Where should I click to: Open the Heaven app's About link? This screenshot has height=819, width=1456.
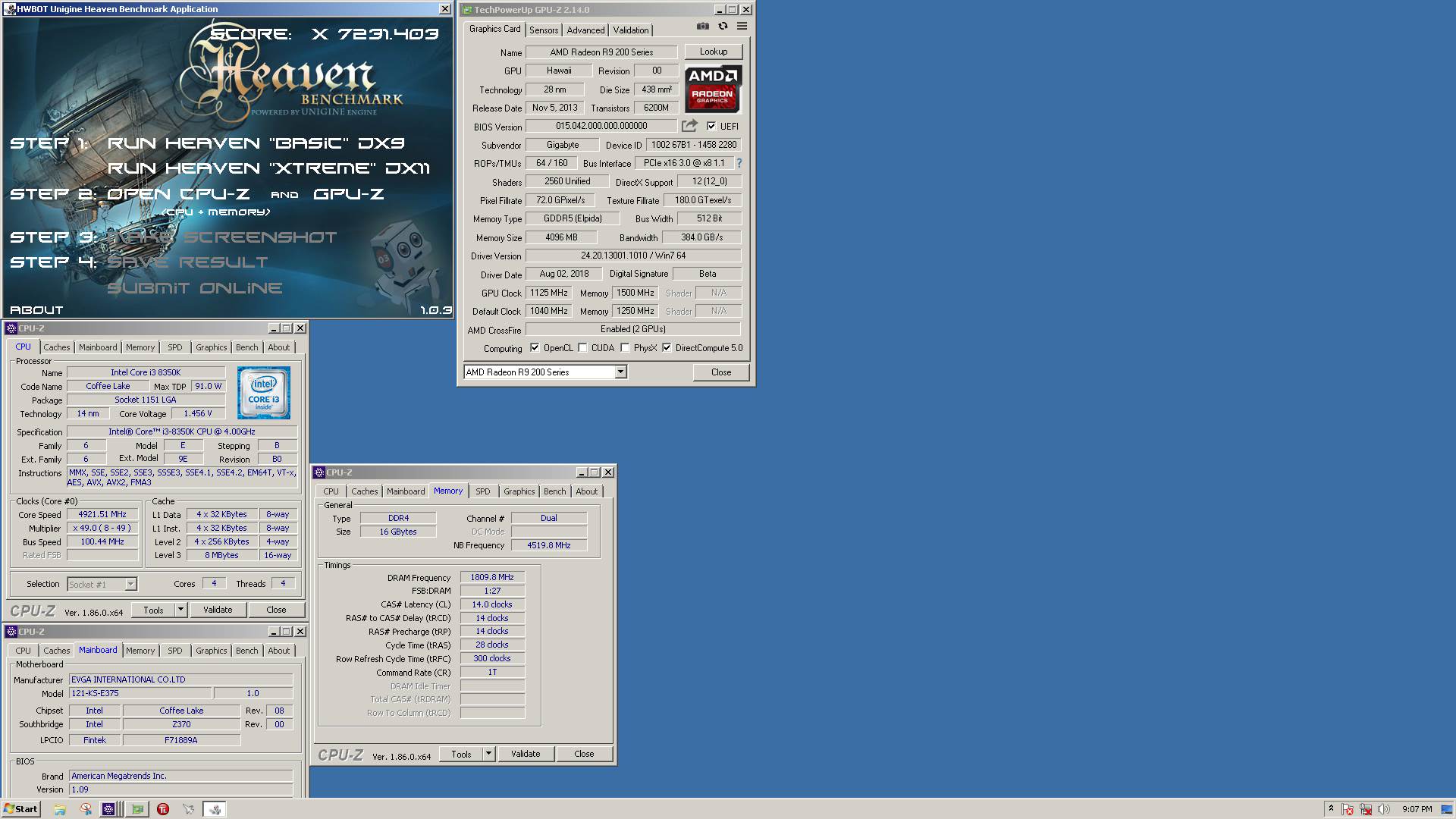tap(36, 310)
